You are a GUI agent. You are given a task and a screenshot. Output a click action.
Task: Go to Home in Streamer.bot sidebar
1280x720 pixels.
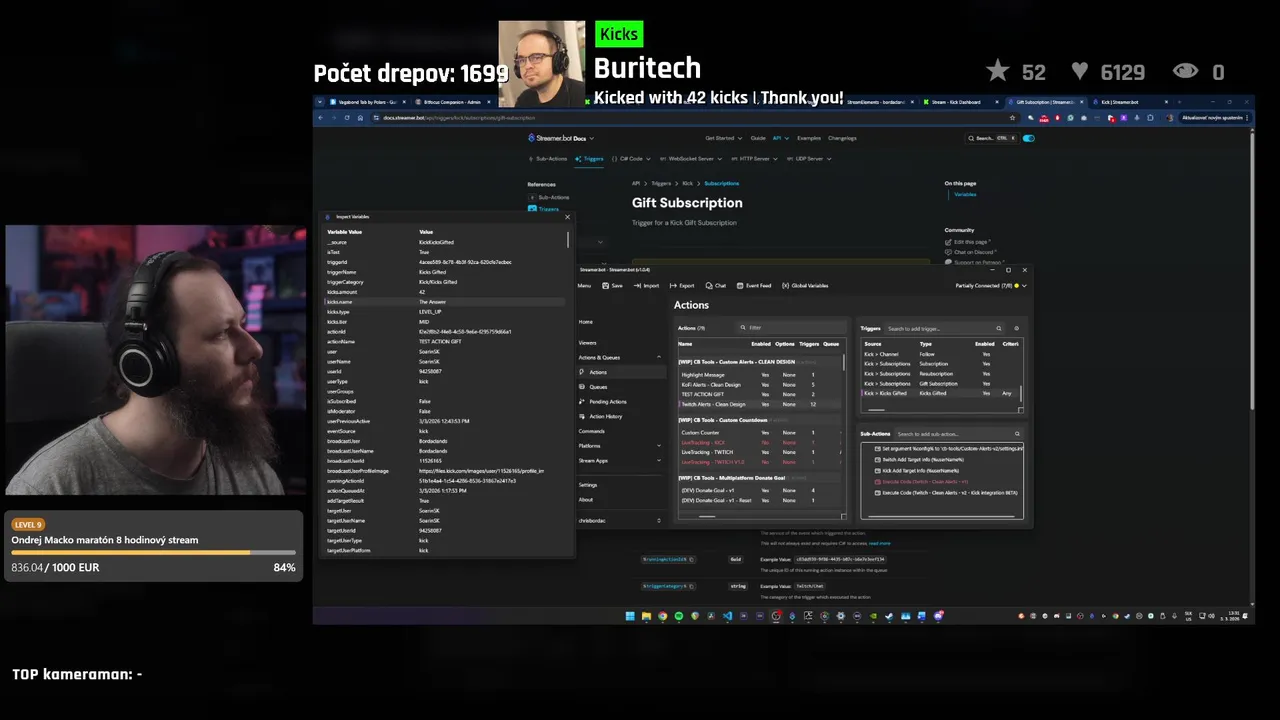point(586,322)
